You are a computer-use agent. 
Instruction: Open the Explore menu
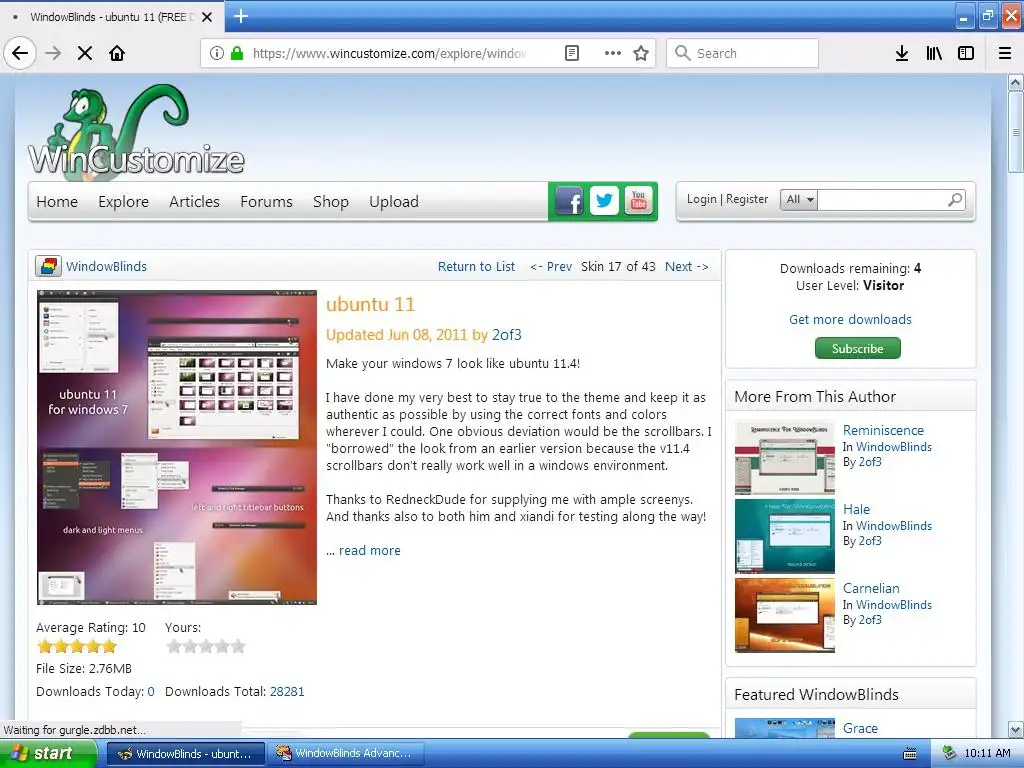[x=123, y=202]
